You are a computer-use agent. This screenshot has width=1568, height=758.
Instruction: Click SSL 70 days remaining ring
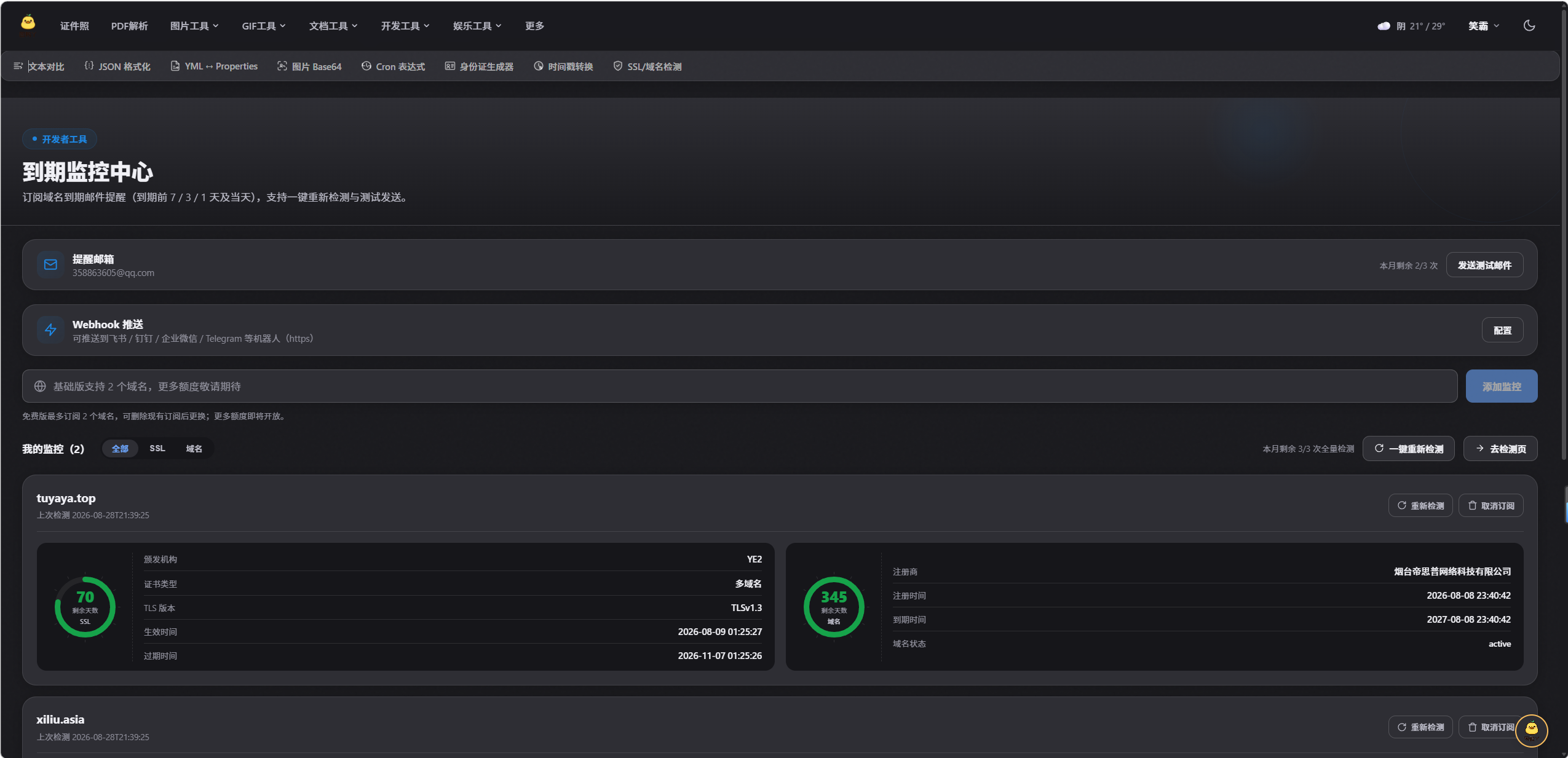(85, 607)
